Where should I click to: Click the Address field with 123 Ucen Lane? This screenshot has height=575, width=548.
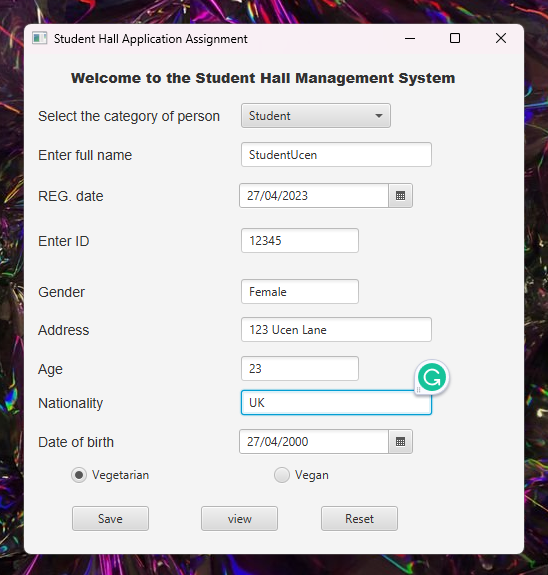tap(336, 330)
